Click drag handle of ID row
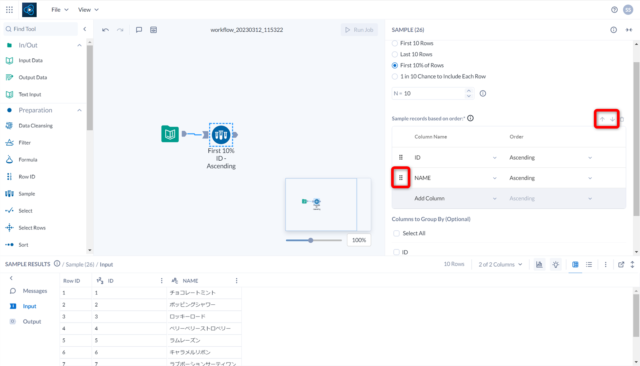The height and width of the screenshot is (366, 640). pyautogui.click(x=401, y=157)
